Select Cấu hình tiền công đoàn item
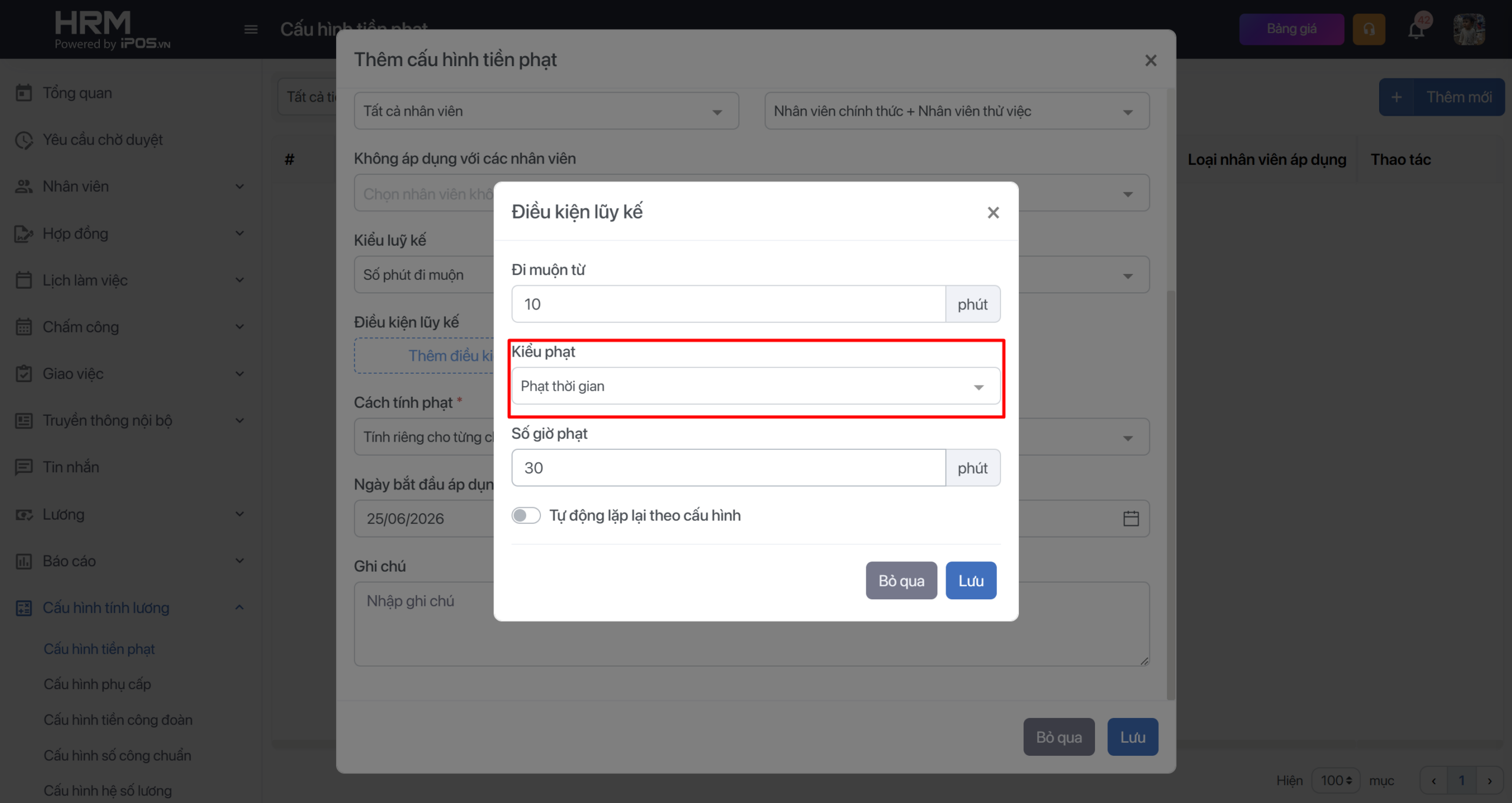Image resolution: width=1512 pixels, height=803 pixels. pyautogui.click(x=118, y=720)
